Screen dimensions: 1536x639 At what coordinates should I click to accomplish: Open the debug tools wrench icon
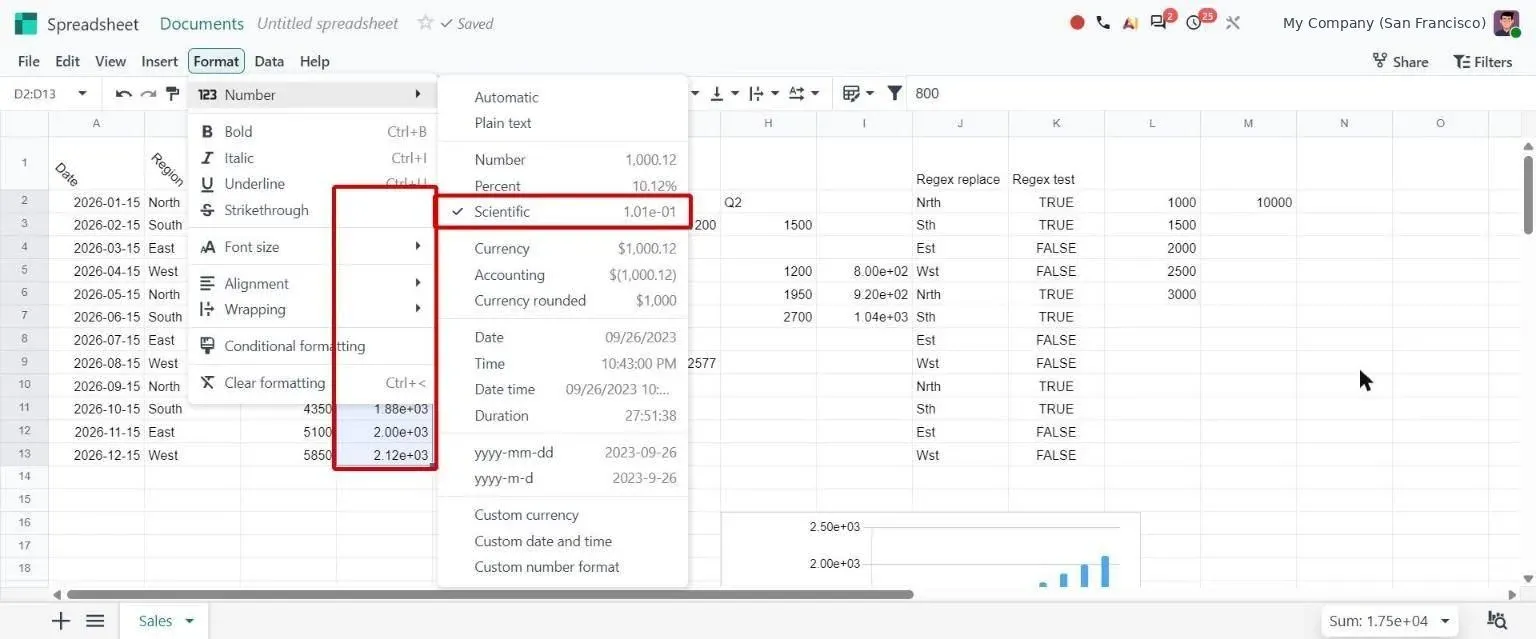[1232, 22]
